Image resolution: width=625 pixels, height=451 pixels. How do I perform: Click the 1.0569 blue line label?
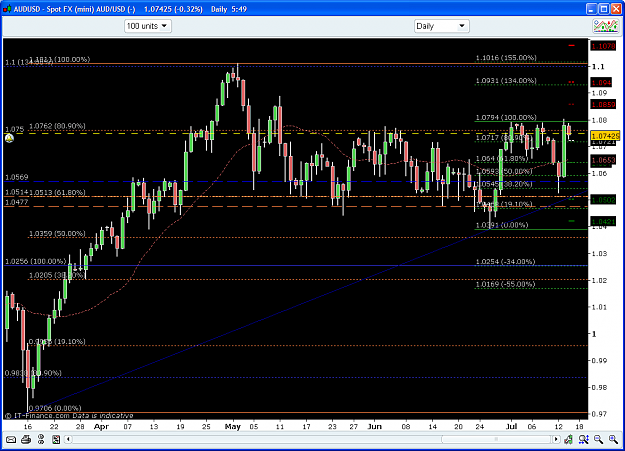coord(16,177)
